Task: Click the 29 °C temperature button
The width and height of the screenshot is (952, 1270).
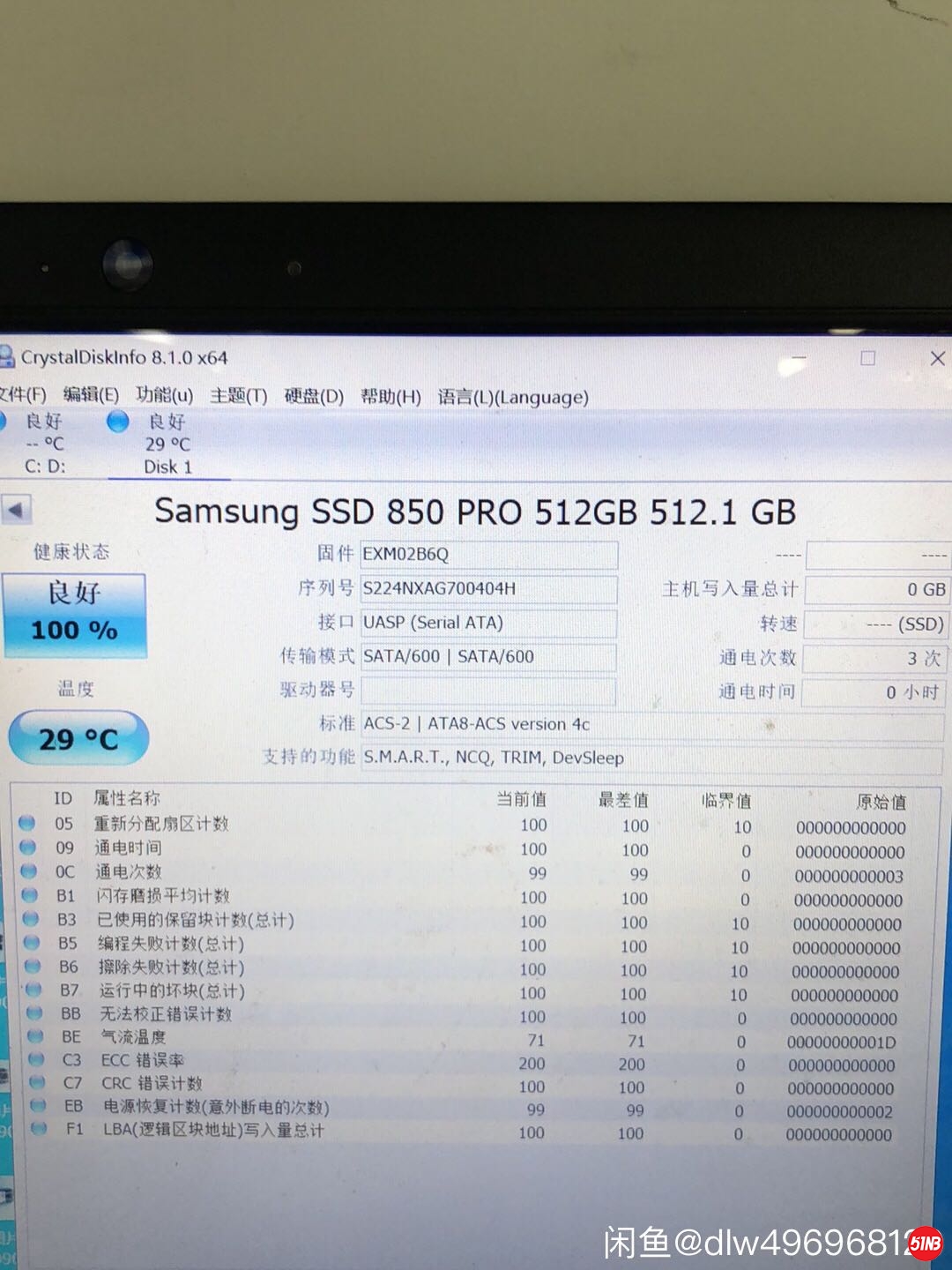Action: click(78, 738)
